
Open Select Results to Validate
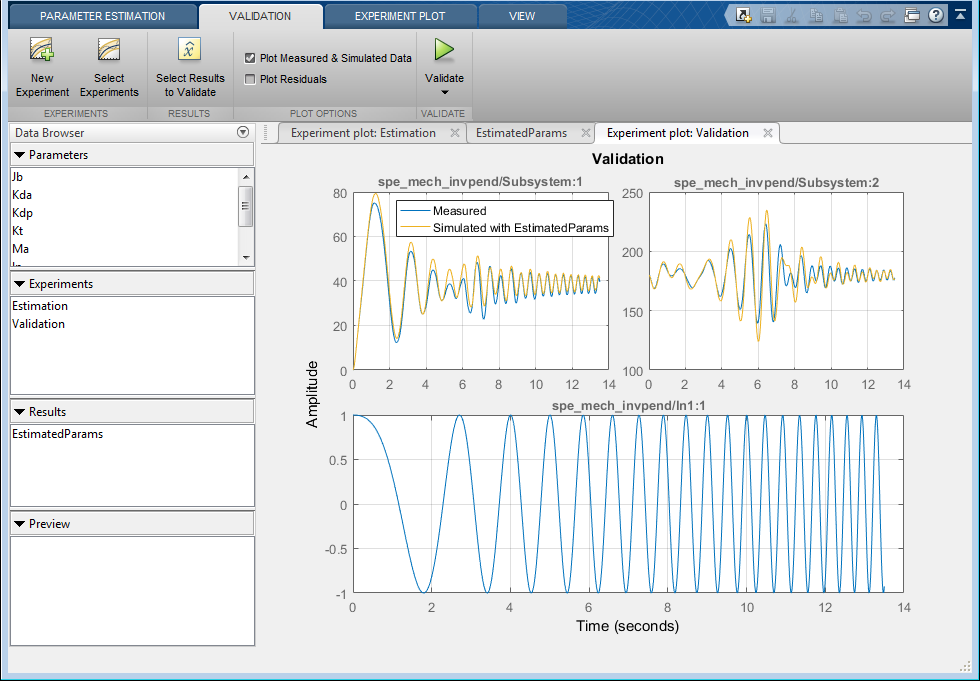click(x=190, y=50)
